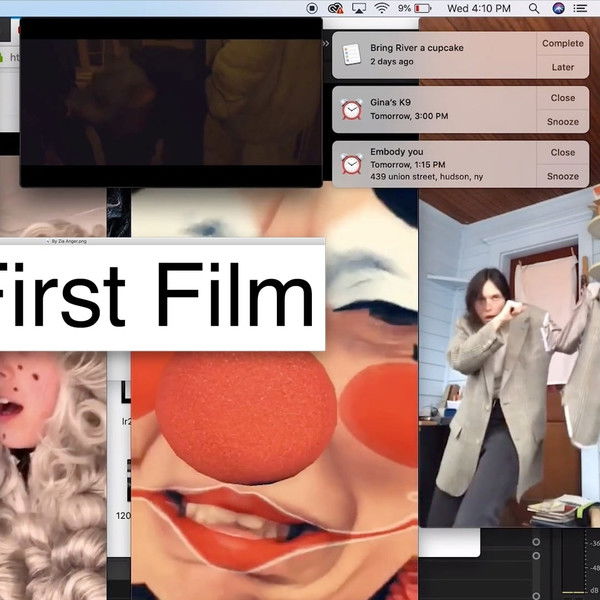Image resolution: width=600 pixels, height=600 pixels.
Task: Close the 'Embody you' notification
Action: pyautogui.click(x=562, y=152)
